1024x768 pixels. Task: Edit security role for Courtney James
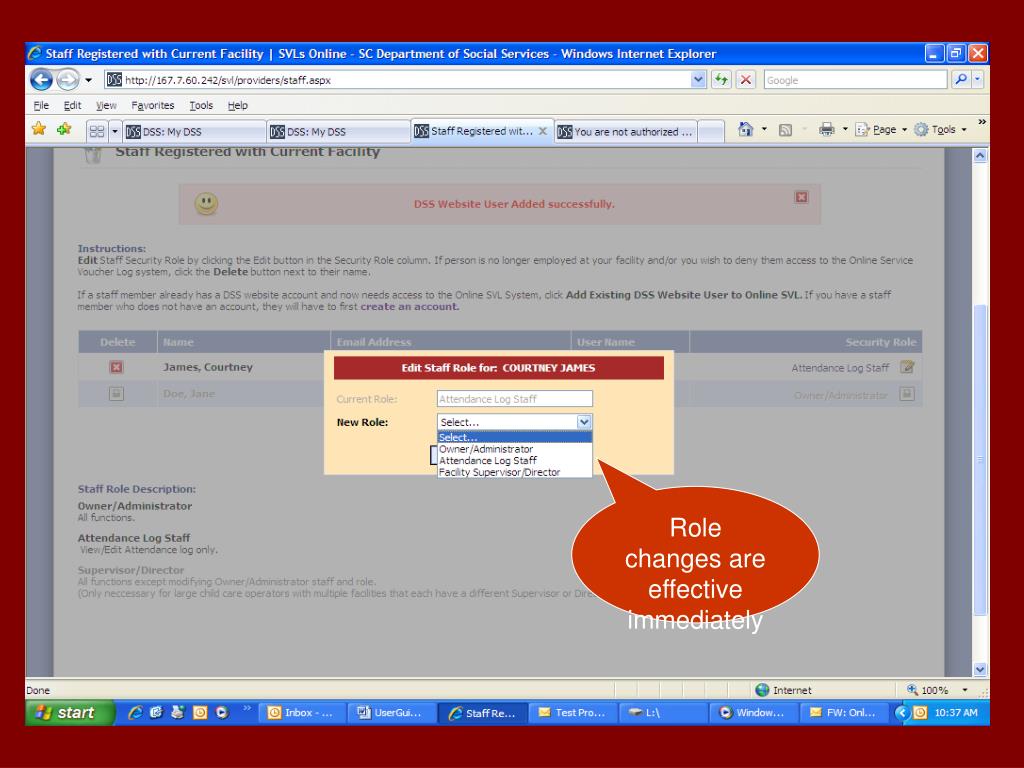(x=906, y=367)
